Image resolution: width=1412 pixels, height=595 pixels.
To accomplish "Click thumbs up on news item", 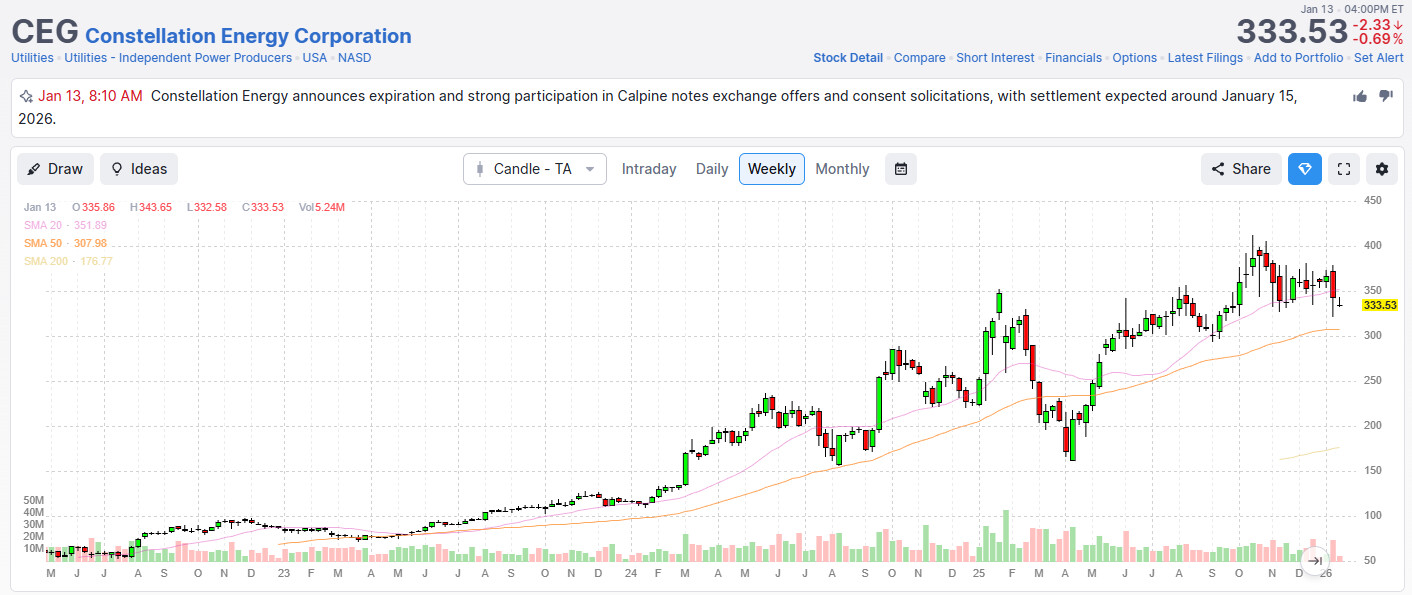I will coord(1360,96).
